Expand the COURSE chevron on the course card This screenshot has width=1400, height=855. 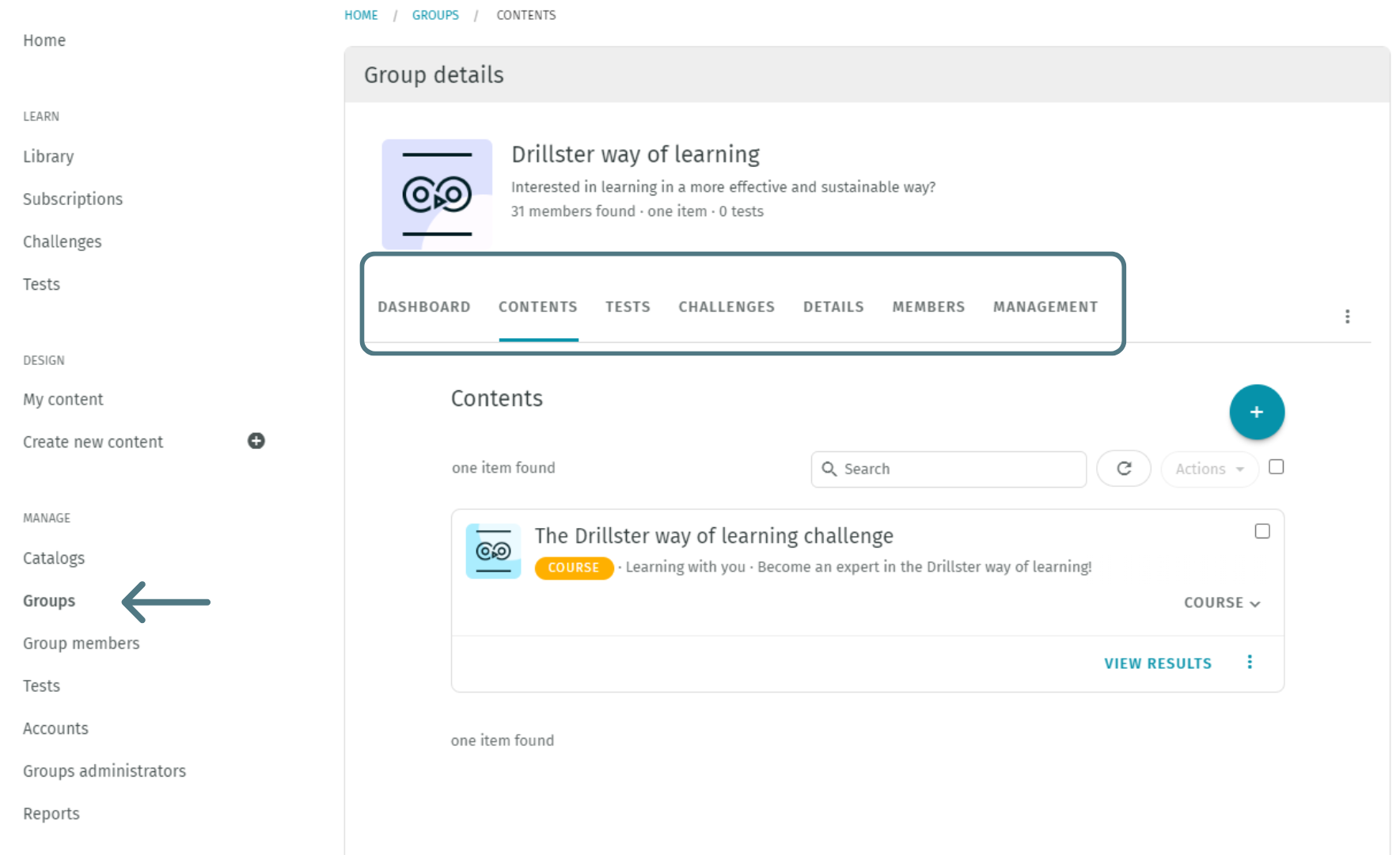(x=1255, y=602)
